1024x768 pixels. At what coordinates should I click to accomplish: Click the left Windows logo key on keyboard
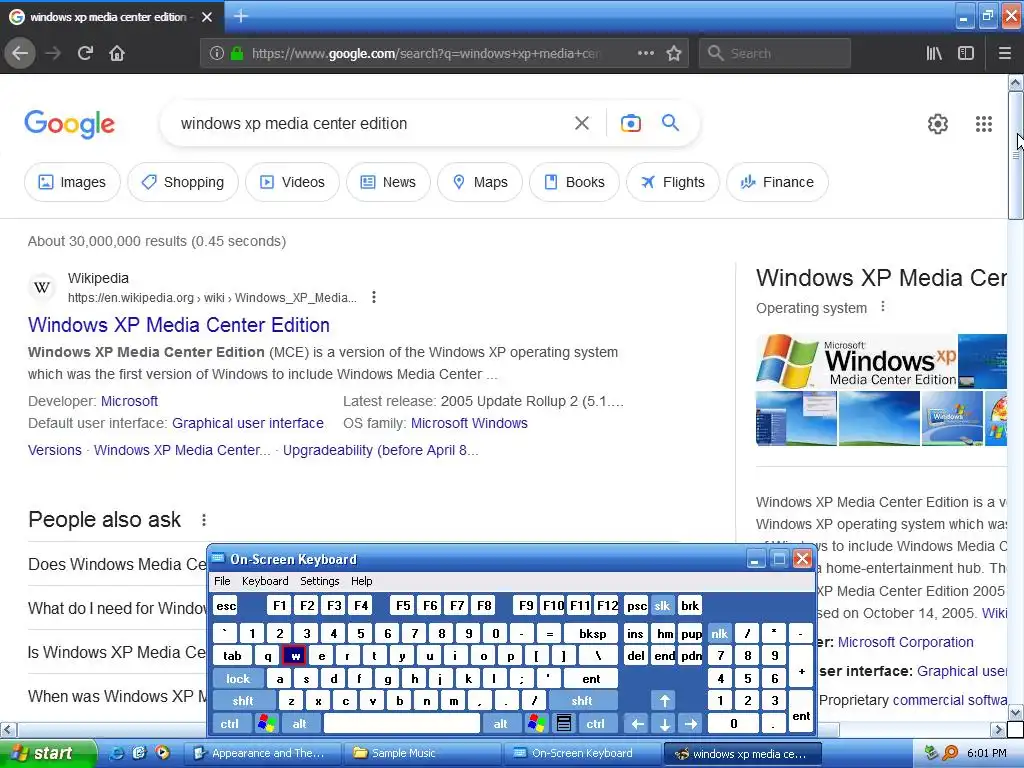click(x=266, y=724)
